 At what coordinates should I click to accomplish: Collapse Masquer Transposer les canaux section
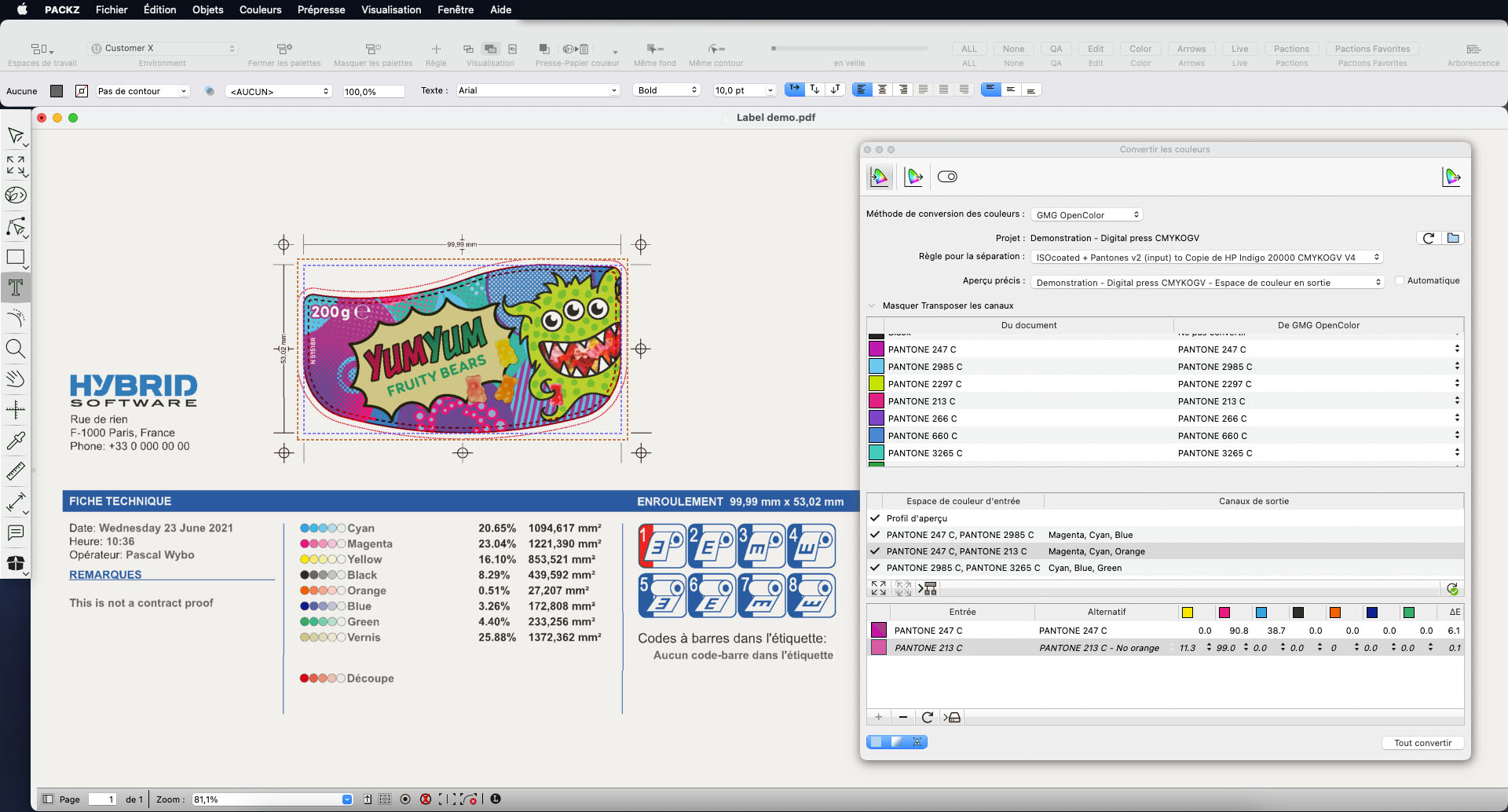click(872, 305)
